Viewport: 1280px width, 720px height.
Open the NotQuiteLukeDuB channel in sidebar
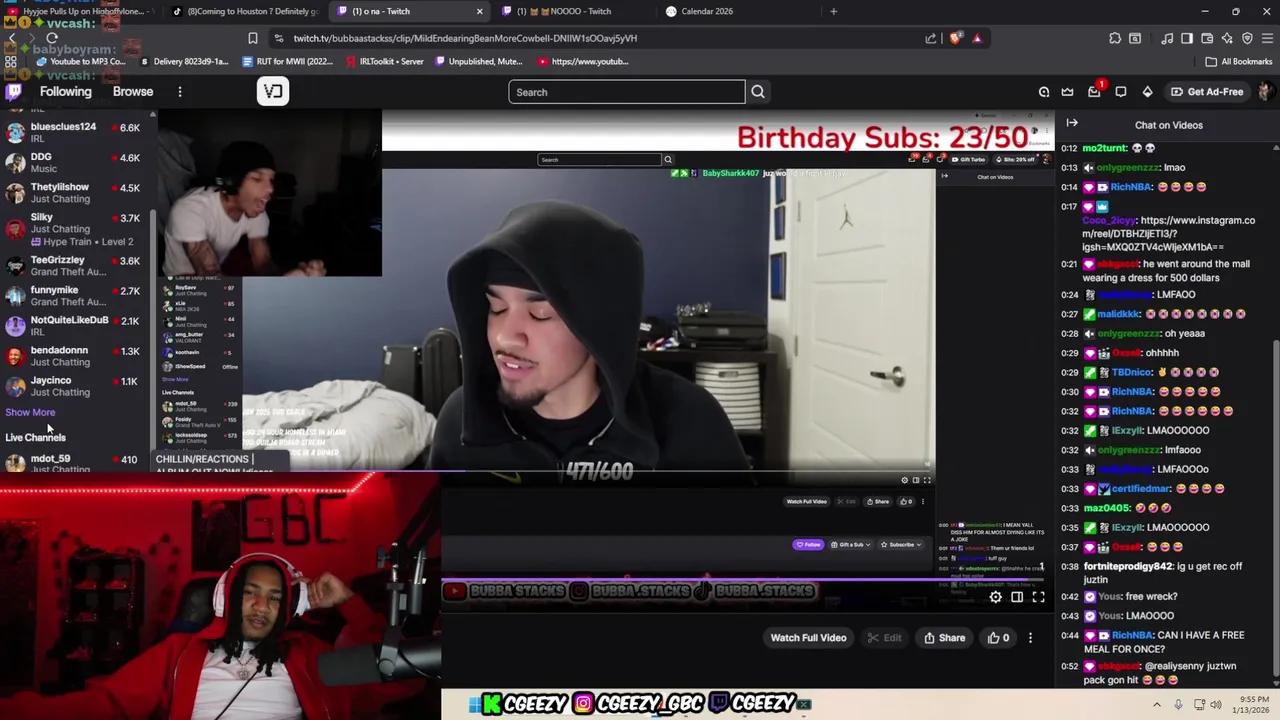pyautogui.click(x=75, y=326)
